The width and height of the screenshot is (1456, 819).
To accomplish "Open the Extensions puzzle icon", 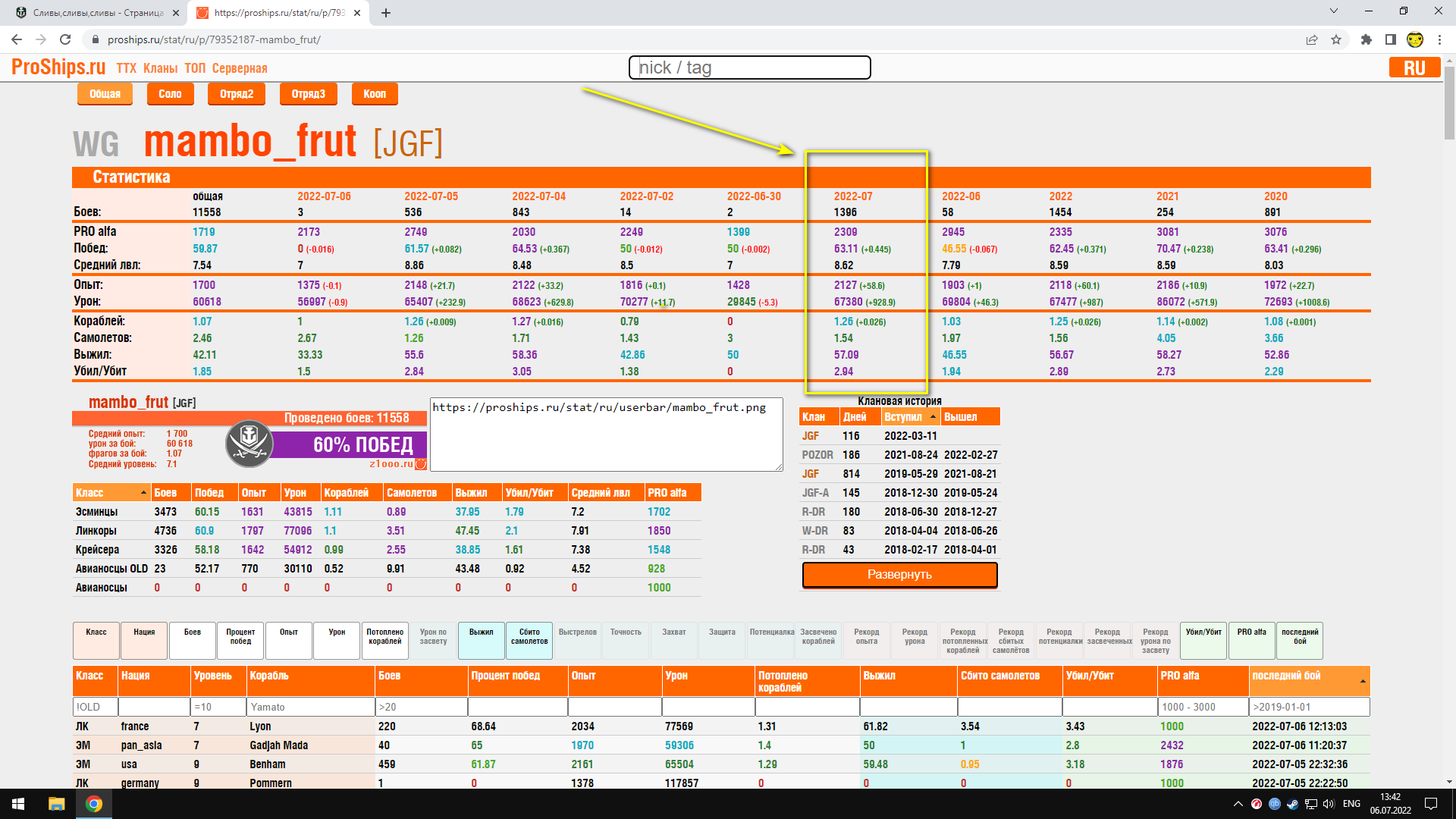I will [1367, 39].
